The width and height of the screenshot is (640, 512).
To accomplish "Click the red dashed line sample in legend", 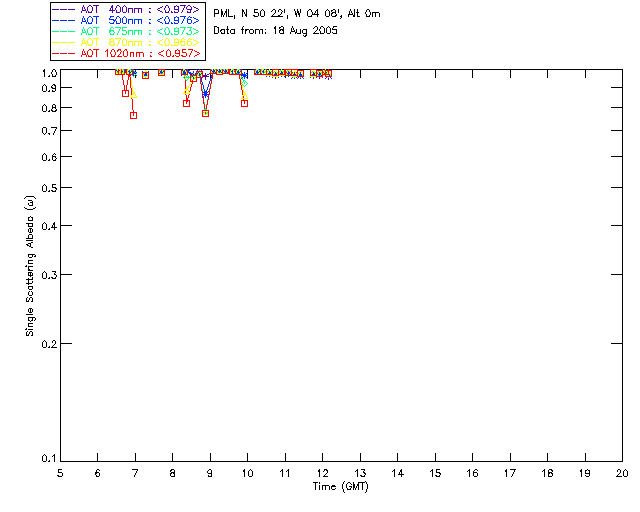I will pos(64,53).
